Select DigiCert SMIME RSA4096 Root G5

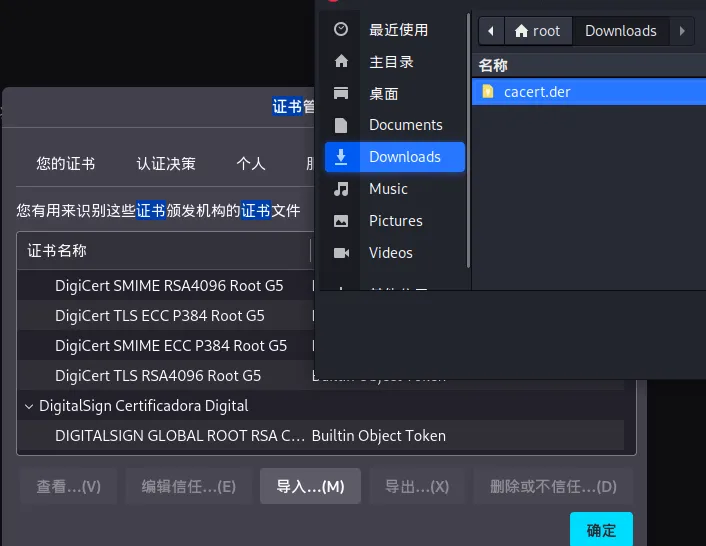click(x=169, y=286)
